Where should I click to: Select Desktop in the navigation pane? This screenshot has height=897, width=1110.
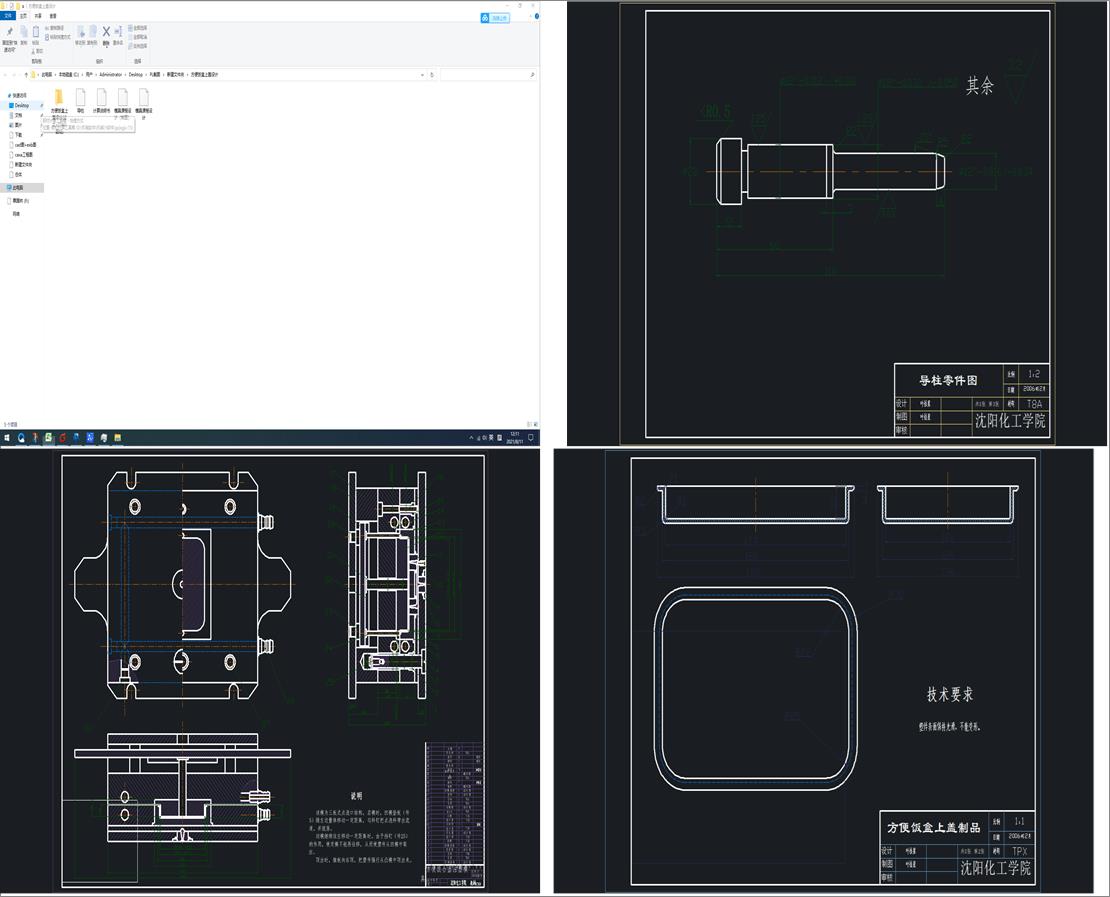pyautogui.click(x=21, y=105)
